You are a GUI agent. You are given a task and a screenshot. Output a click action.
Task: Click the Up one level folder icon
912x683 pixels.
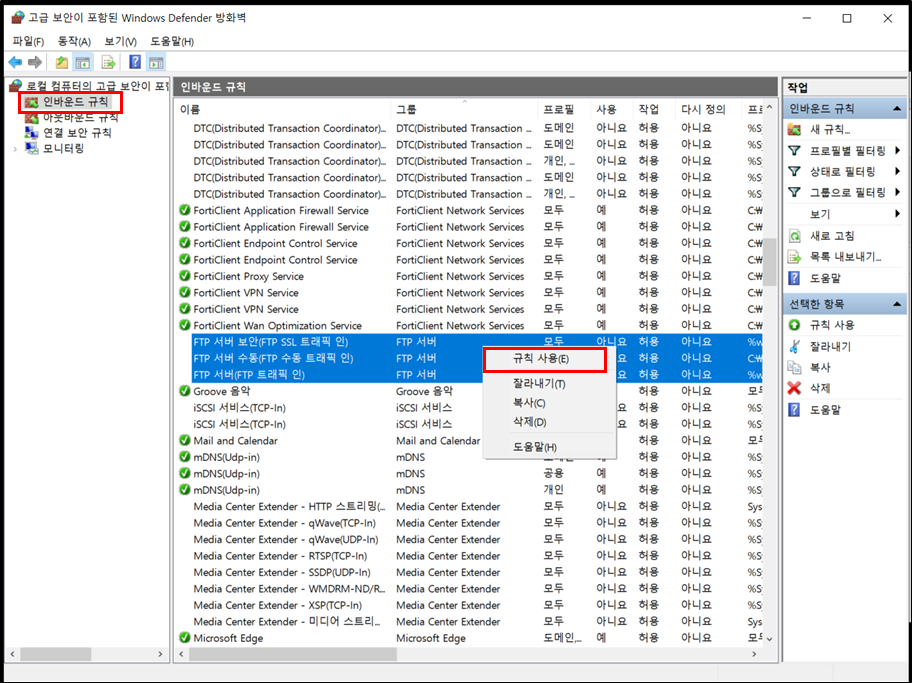[62, 62]
